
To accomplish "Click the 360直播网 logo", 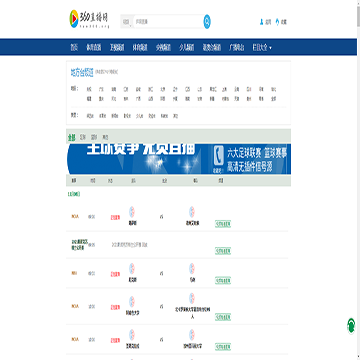I will click(x=89, y=19).
